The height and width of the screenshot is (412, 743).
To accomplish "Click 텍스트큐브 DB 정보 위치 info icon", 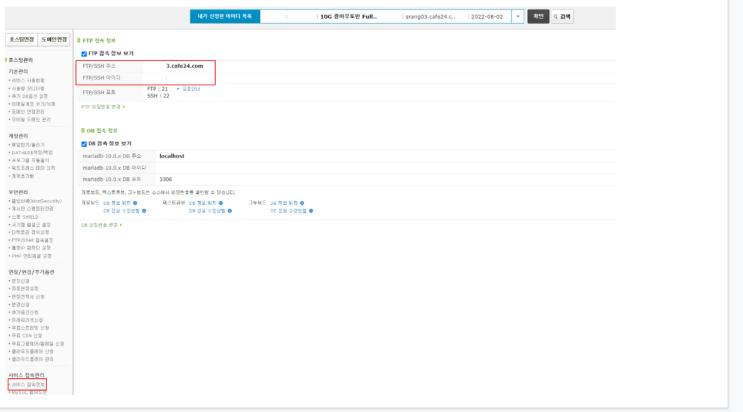I will [221, 203].
